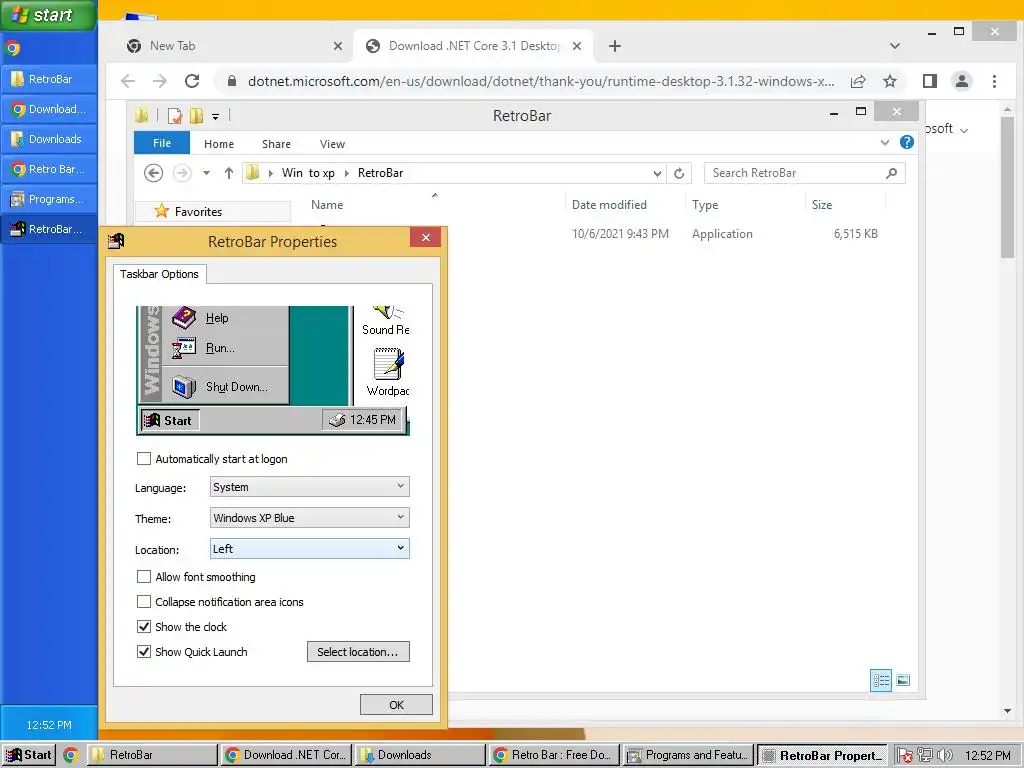This screenshot has height=768, width=1024.
Task: Switch to RetroBar task on bottom taskbar
Action: 152,755
